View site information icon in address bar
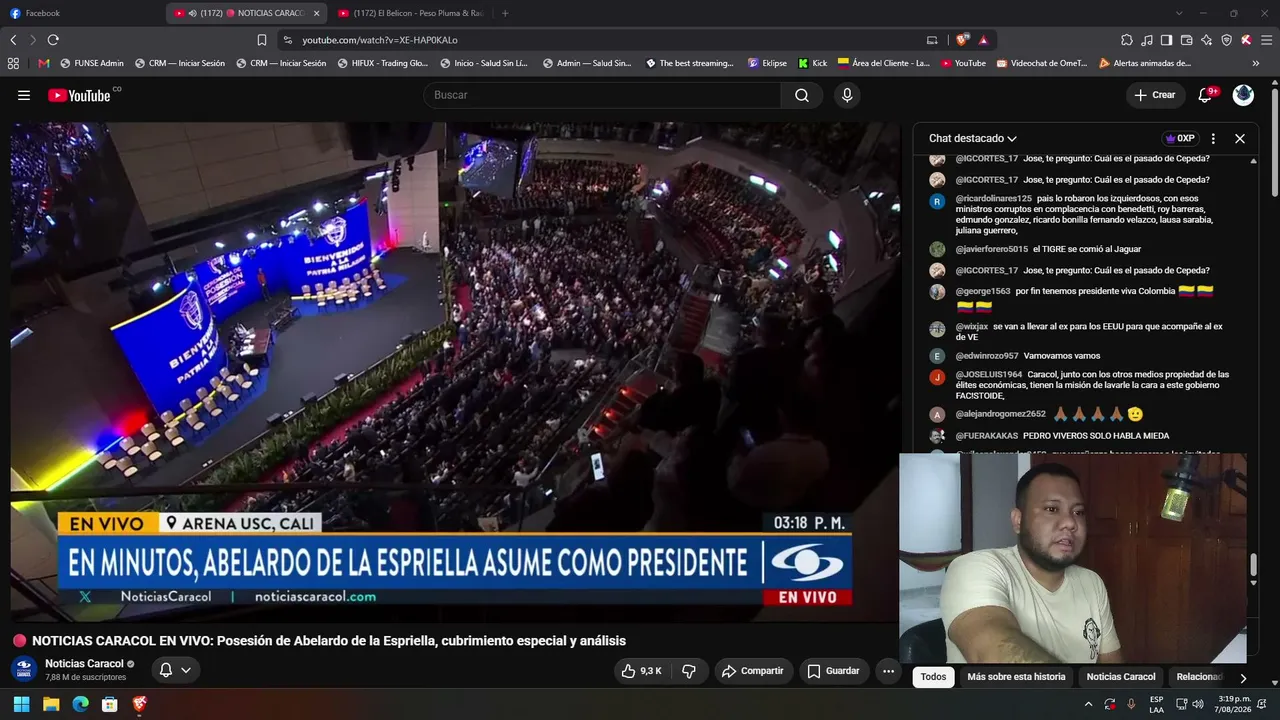1280x720 pixels. (287, 40)
